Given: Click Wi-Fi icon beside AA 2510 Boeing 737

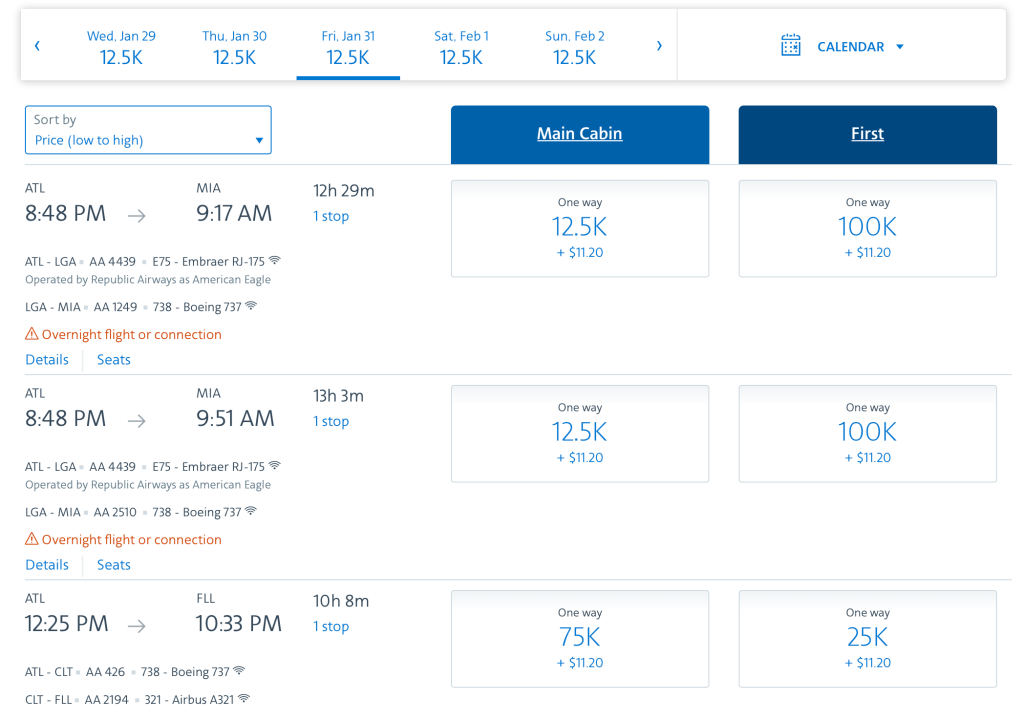Looking at the screenshot, I should click(x=251, y=511).
